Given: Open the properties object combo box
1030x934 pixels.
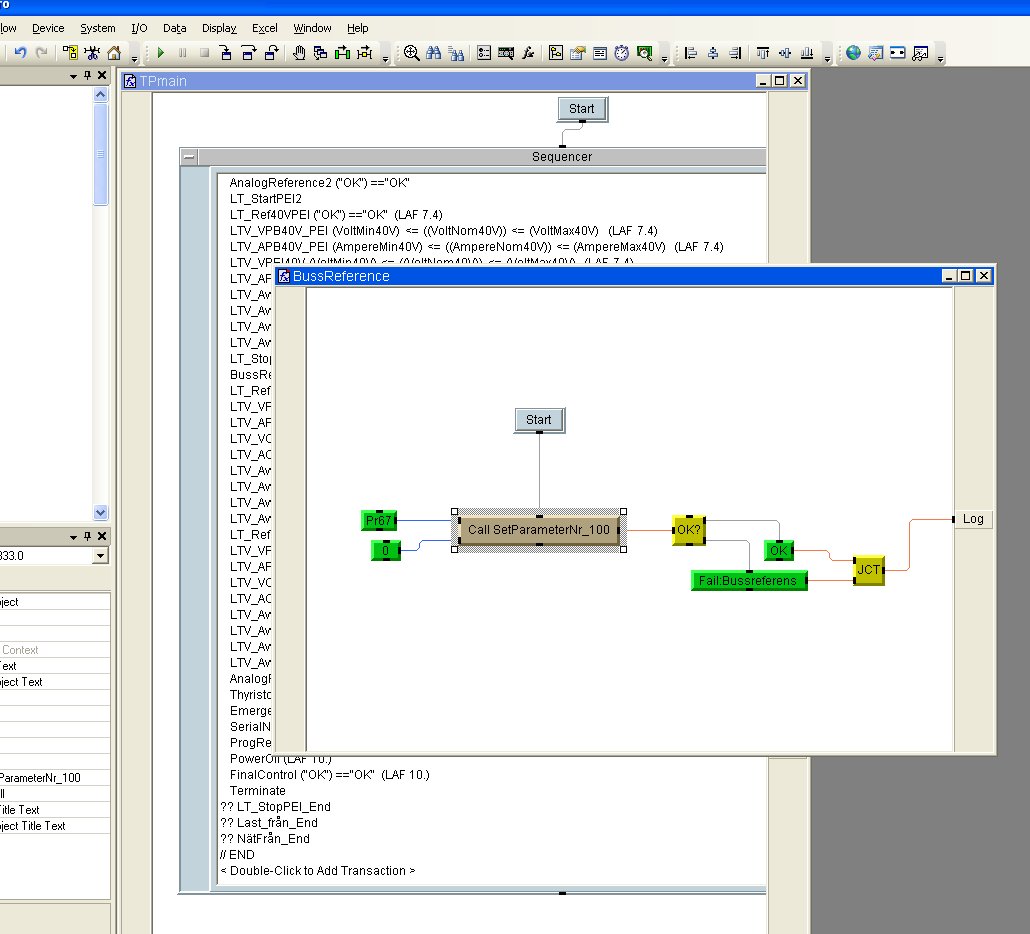Looking at the screenshot, I should [100, 556].
